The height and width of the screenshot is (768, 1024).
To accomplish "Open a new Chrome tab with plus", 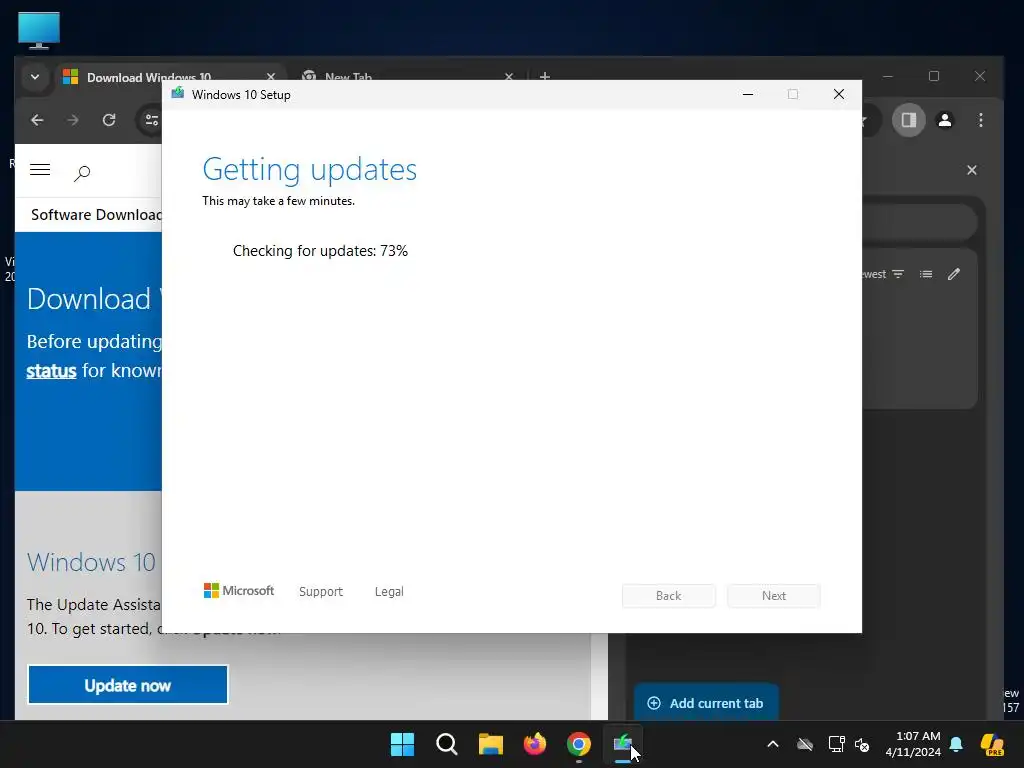I will click(x=545, y=76).
